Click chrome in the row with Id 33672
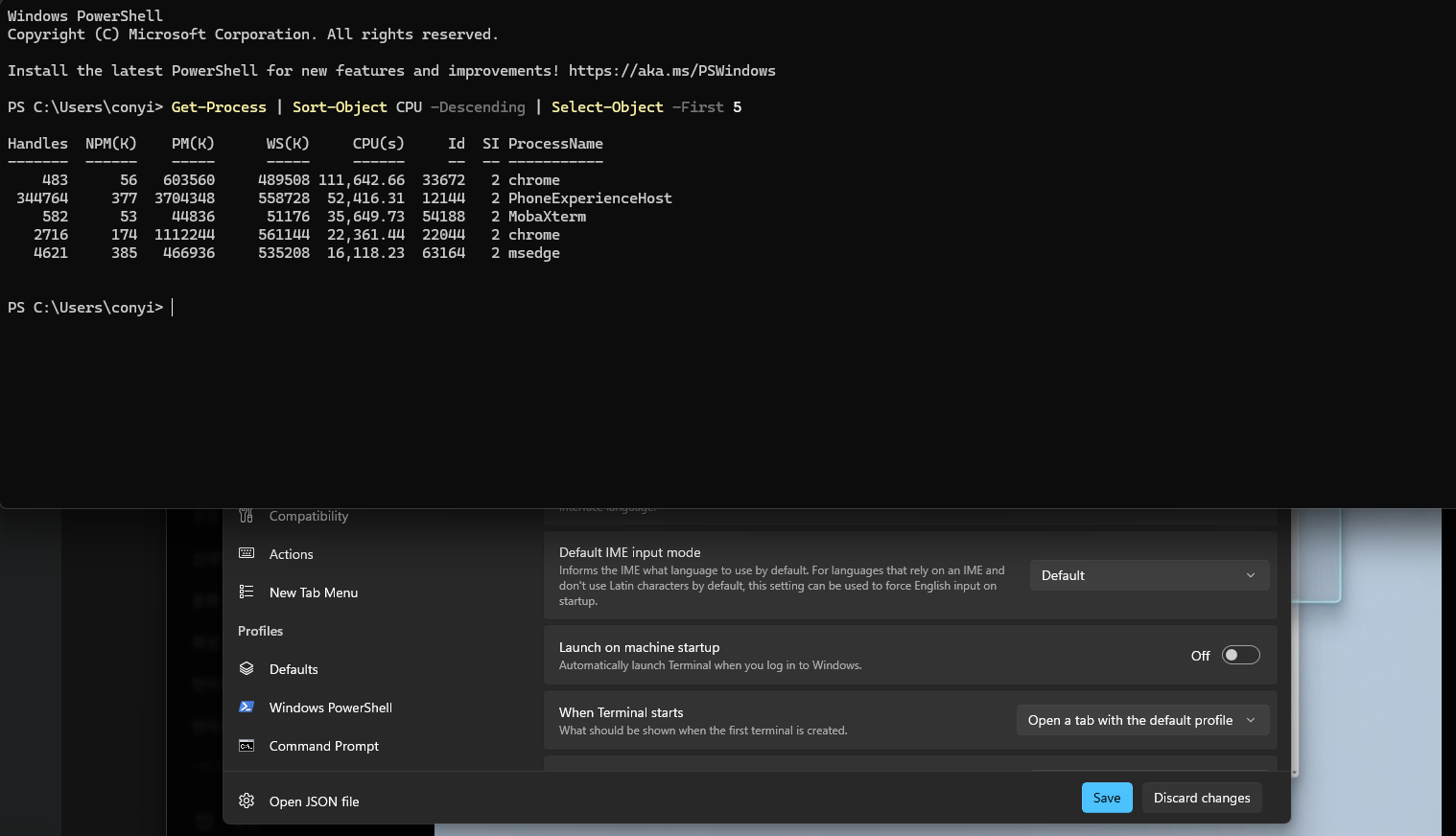1456x836 pixels. [534, 180]
